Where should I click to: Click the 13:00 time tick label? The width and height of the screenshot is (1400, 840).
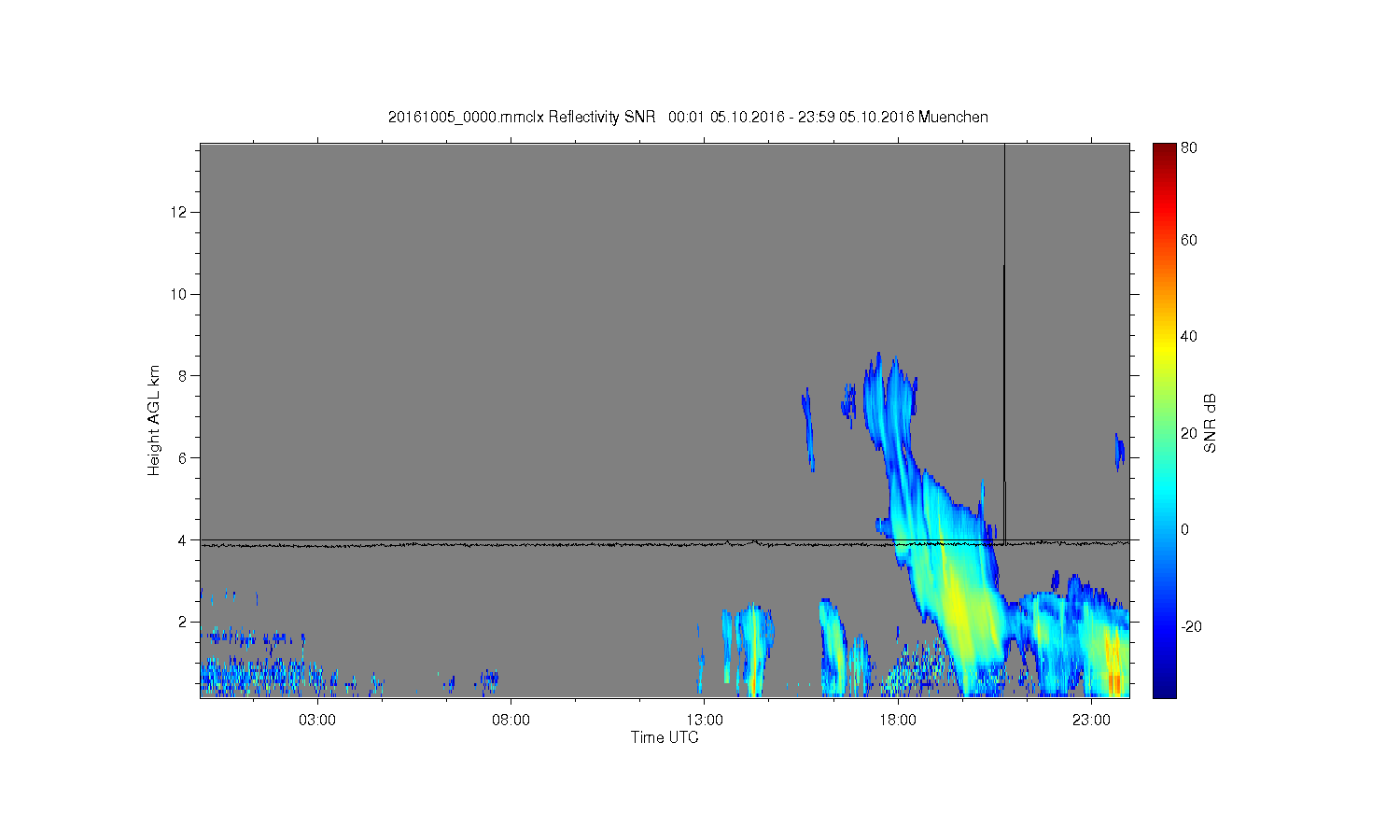705,721
